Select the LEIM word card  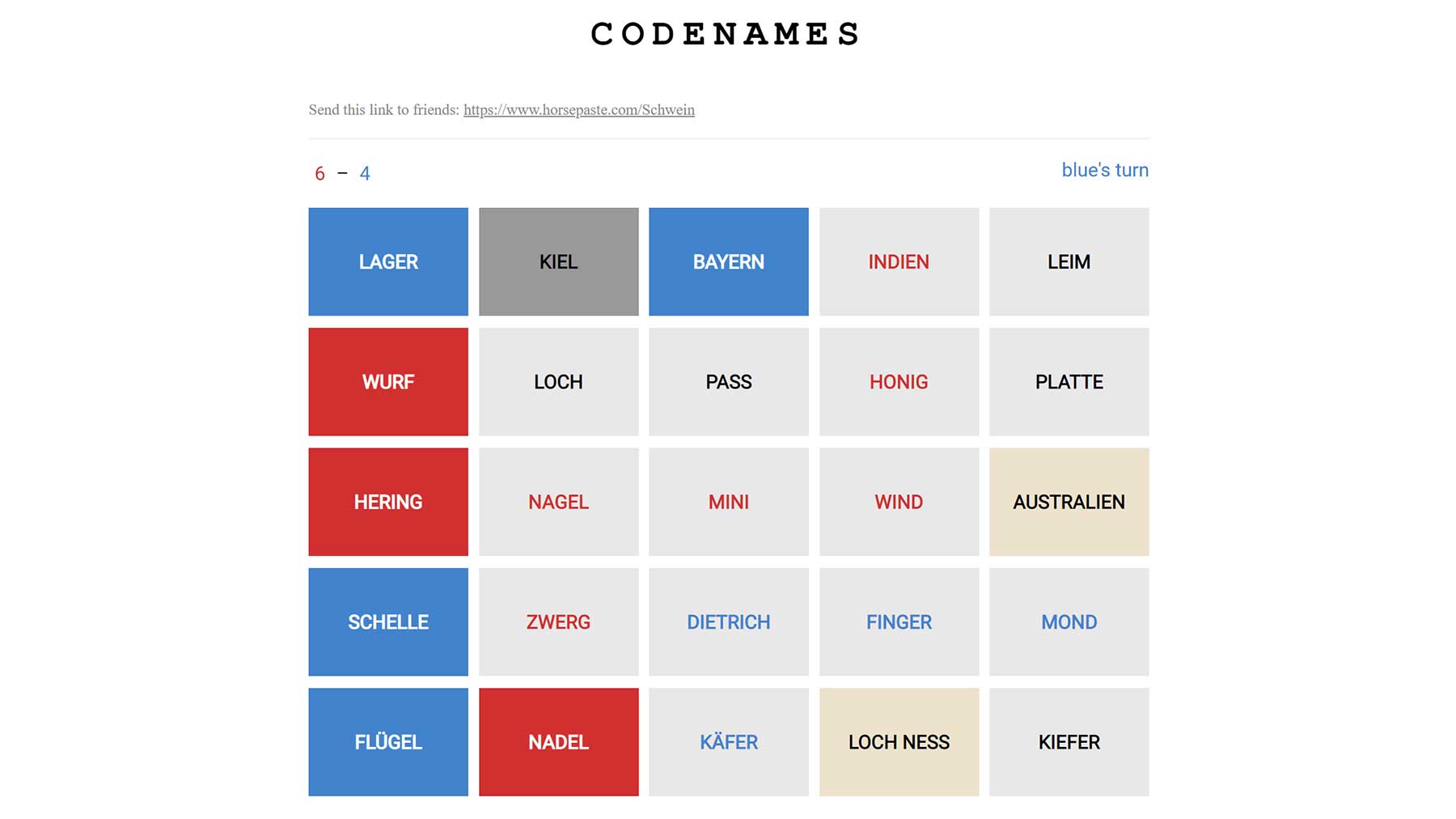click(x=1069, y=261)
